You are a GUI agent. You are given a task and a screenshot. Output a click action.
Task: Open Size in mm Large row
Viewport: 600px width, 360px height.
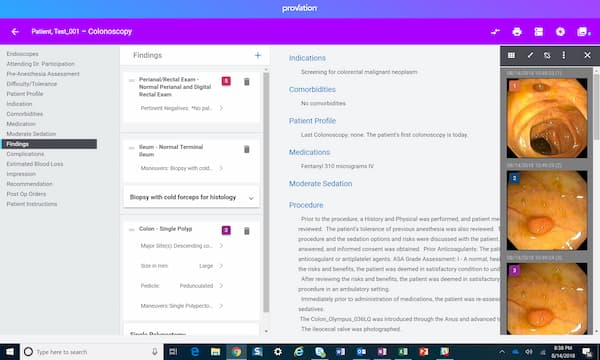click(182, 266)
